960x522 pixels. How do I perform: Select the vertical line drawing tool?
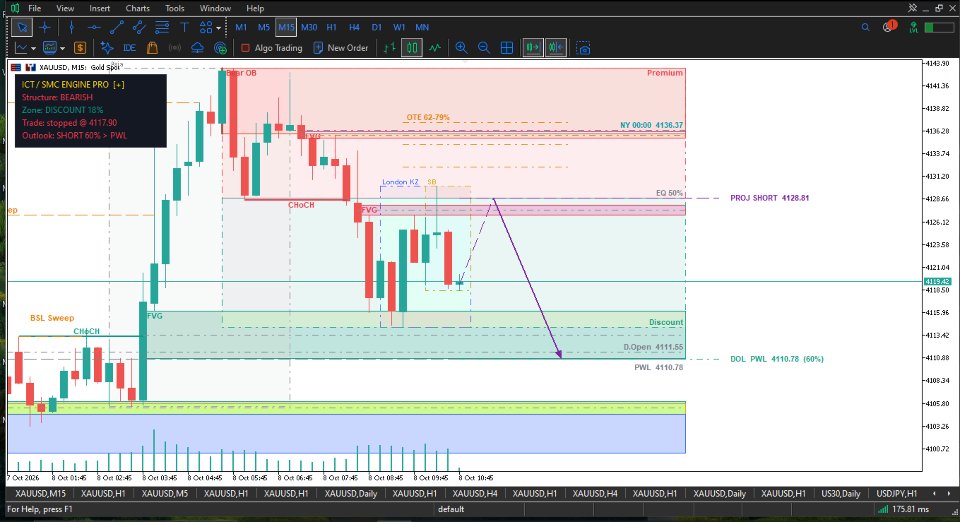point(72,28)
